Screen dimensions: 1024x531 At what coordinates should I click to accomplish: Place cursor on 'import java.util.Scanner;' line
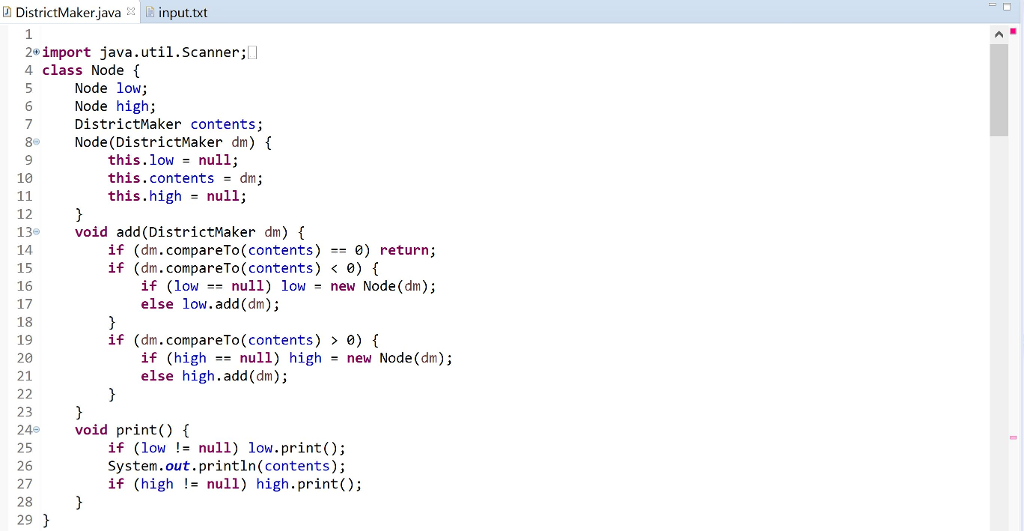(x=144, y=52)
